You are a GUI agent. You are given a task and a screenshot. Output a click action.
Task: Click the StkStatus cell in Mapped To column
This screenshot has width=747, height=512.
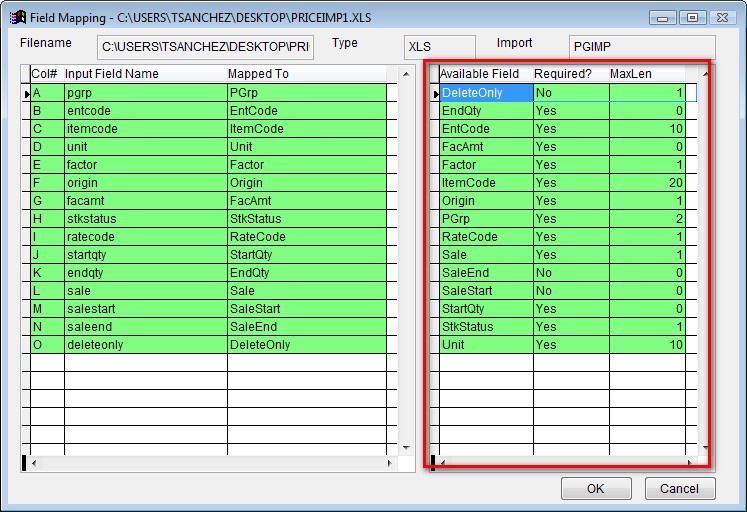click(x=307, y=219)
